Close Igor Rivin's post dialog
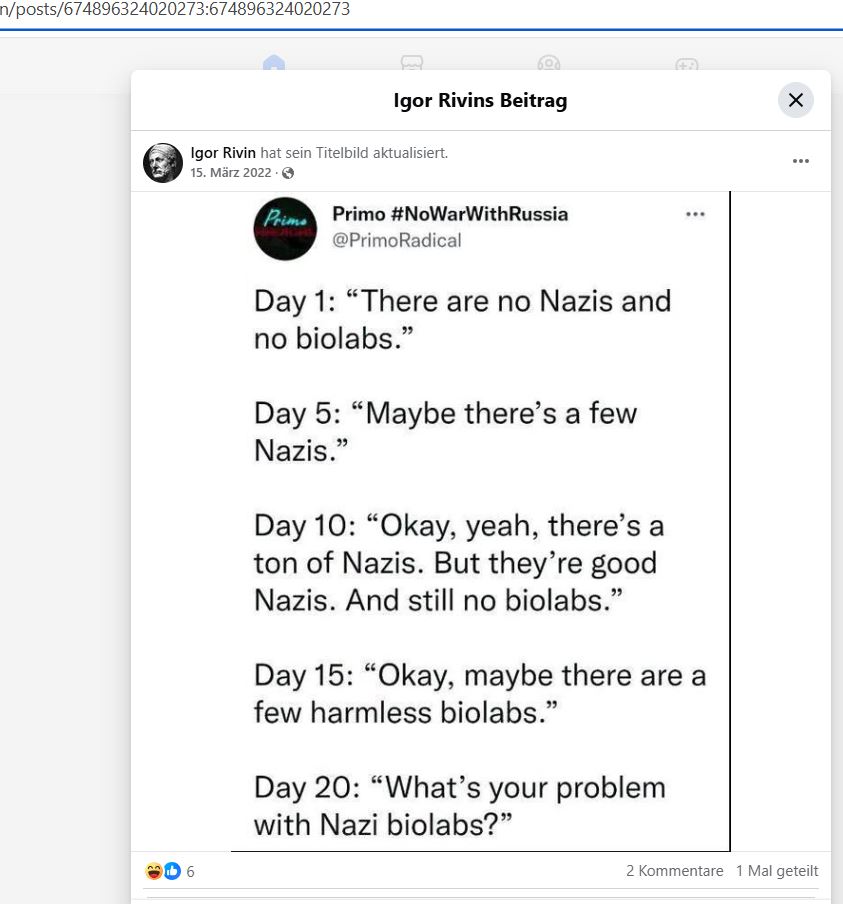Screen dimensions: 843x904 pyautogui.click(x=796, y=100)
